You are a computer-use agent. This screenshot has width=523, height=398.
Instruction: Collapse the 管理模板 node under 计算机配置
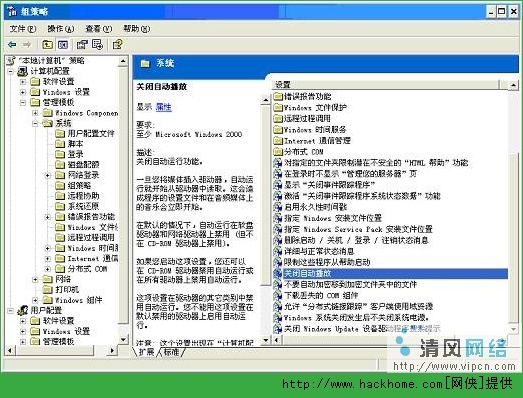(23, 102)
